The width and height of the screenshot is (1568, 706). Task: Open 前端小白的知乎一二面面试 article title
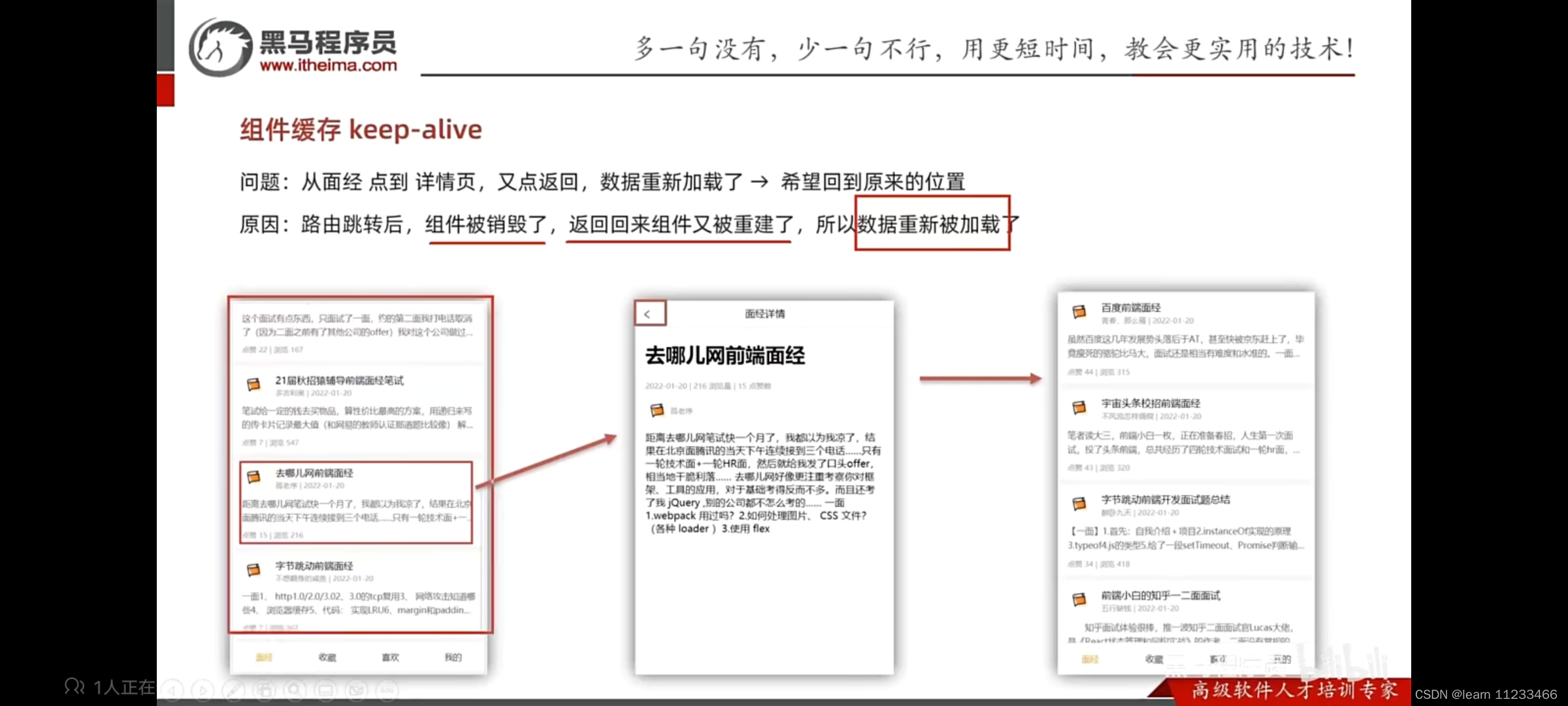pos(1160,596)
